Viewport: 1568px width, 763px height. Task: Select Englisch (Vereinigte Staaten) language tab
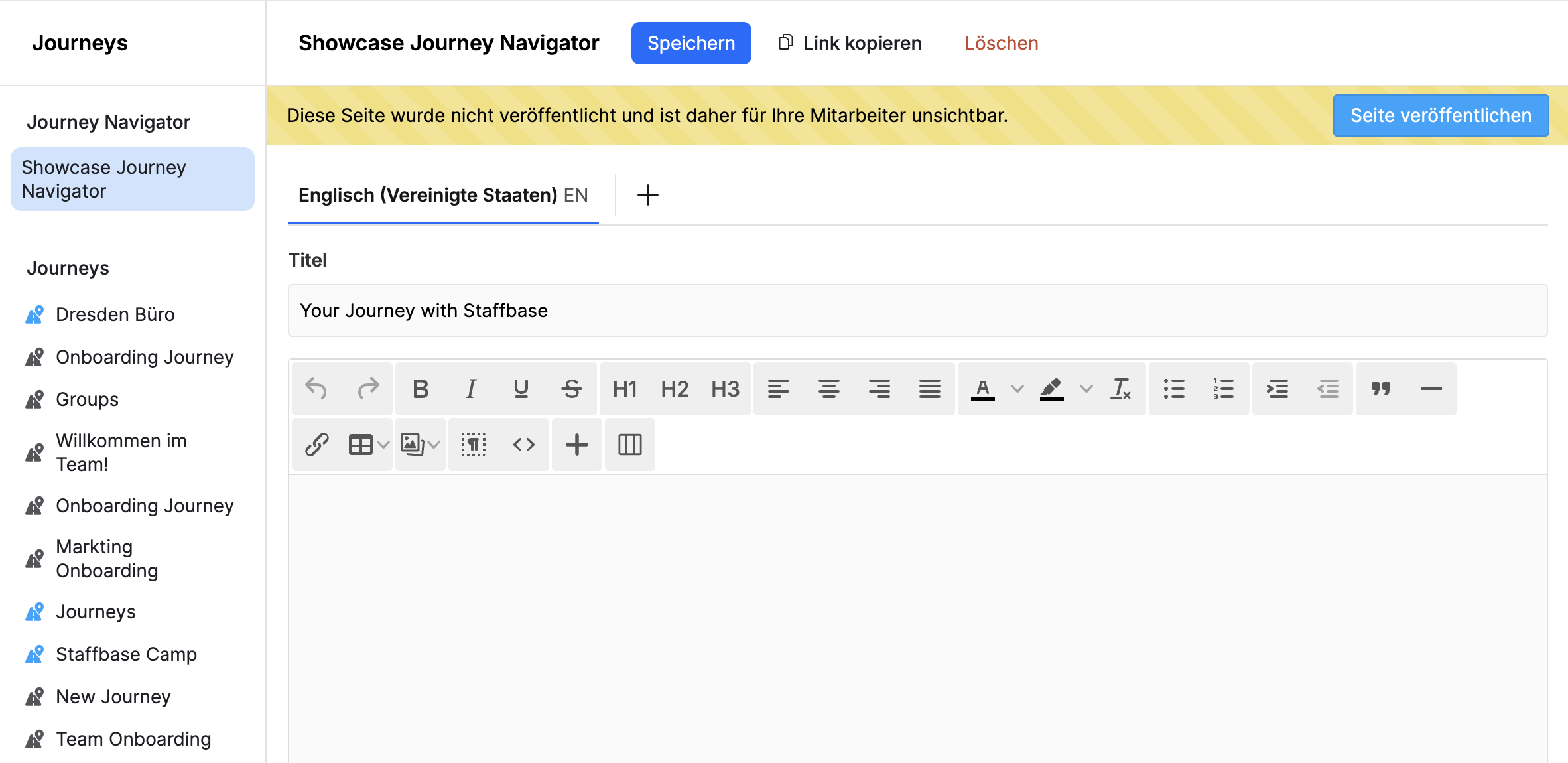[x=443, y=195]
